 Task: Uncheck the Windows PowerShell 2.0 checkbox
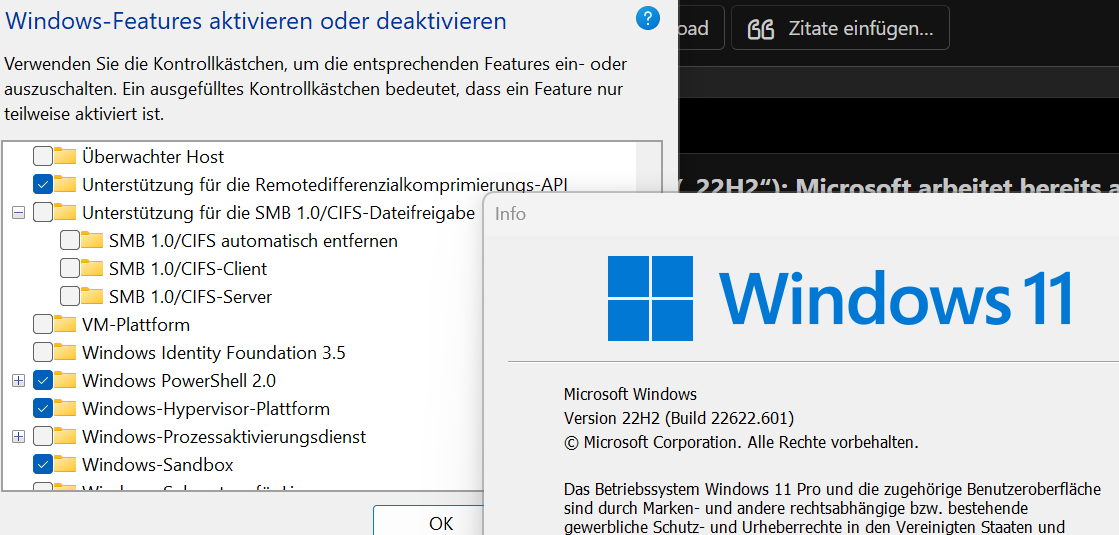click(x=43, y=380)
